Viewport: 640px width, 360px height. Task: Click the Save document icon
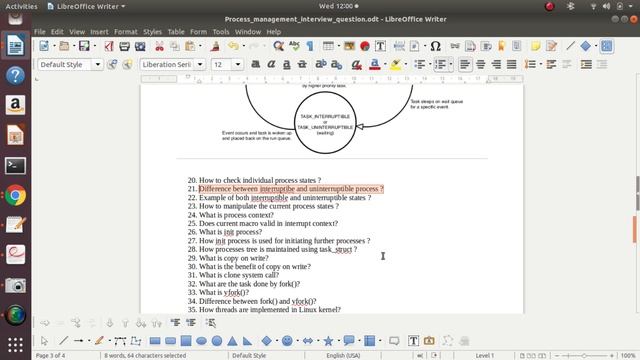coord(84,46)
